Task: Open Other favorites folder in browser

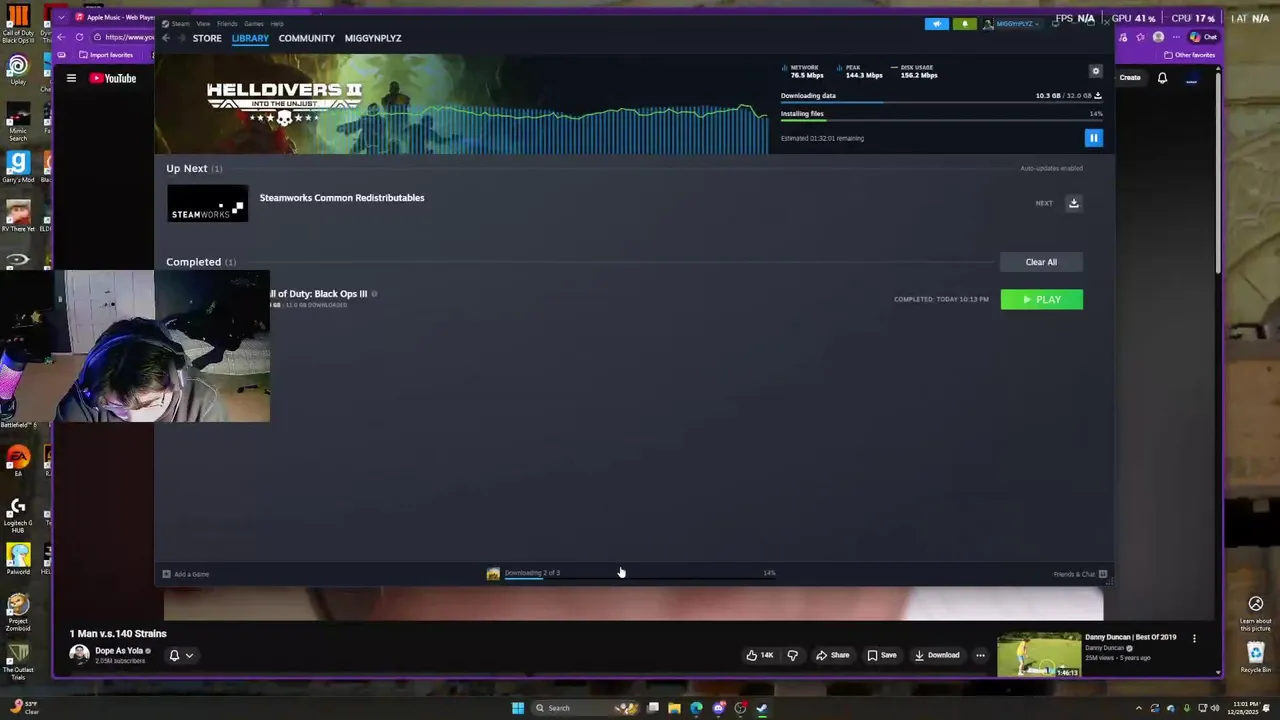Action: tap(1190, 55)
